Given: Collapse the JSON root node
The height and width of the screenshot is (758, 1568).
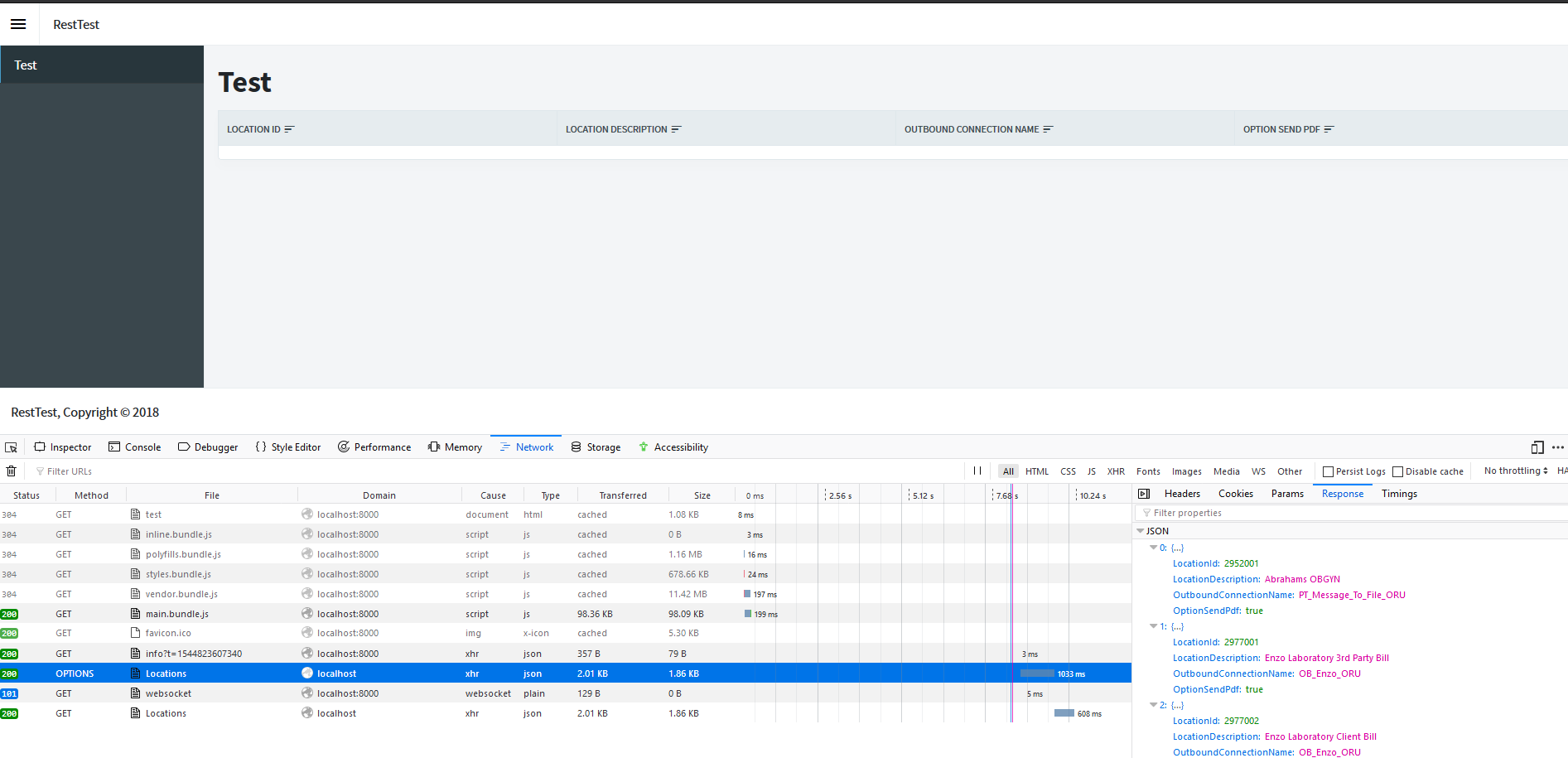Looking at the screenshot, I should [x=1141, y=531].
